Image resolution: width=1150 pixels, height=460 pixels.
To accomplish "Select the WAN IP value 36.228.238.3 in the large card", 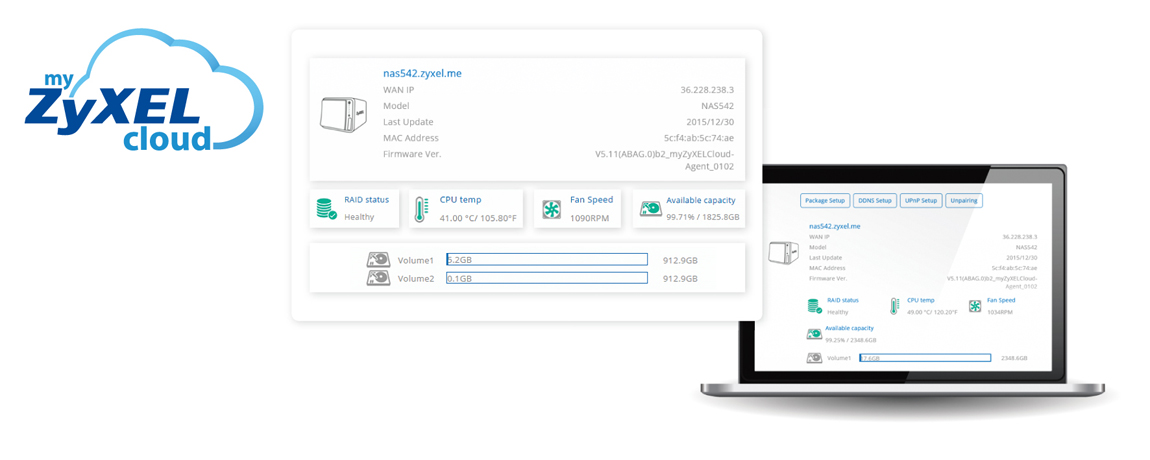I will (708, 90).
